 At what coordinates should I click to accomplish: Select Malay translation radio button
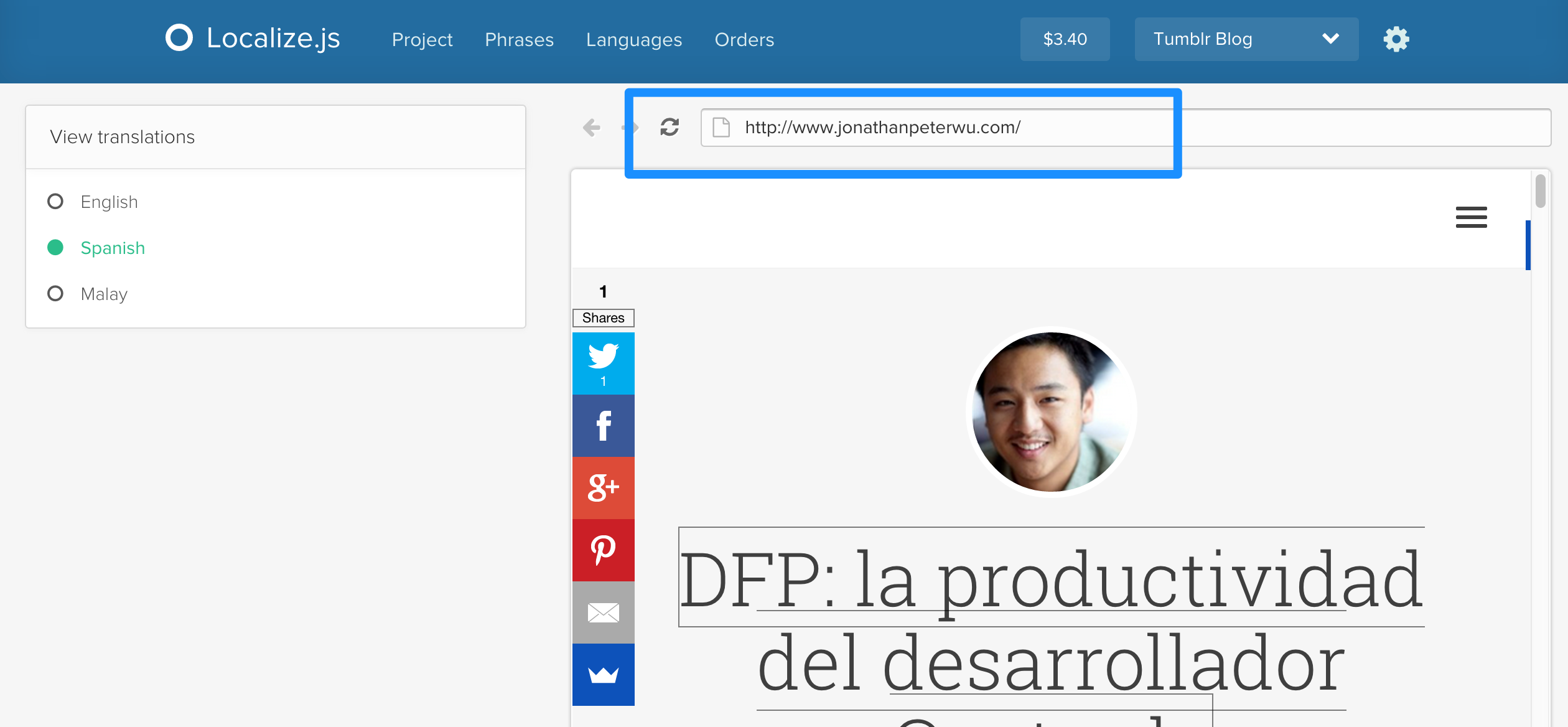(x=55, y=294)
